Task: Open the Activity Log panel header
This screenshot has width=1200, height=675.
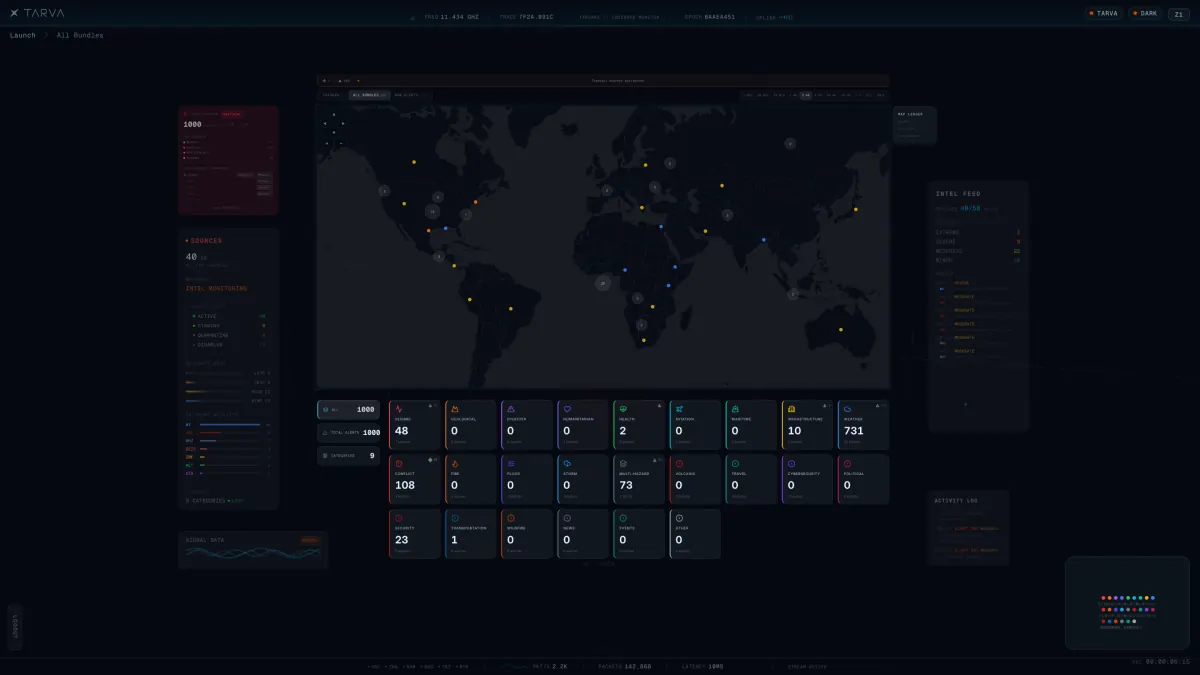Action: (956, 501)
